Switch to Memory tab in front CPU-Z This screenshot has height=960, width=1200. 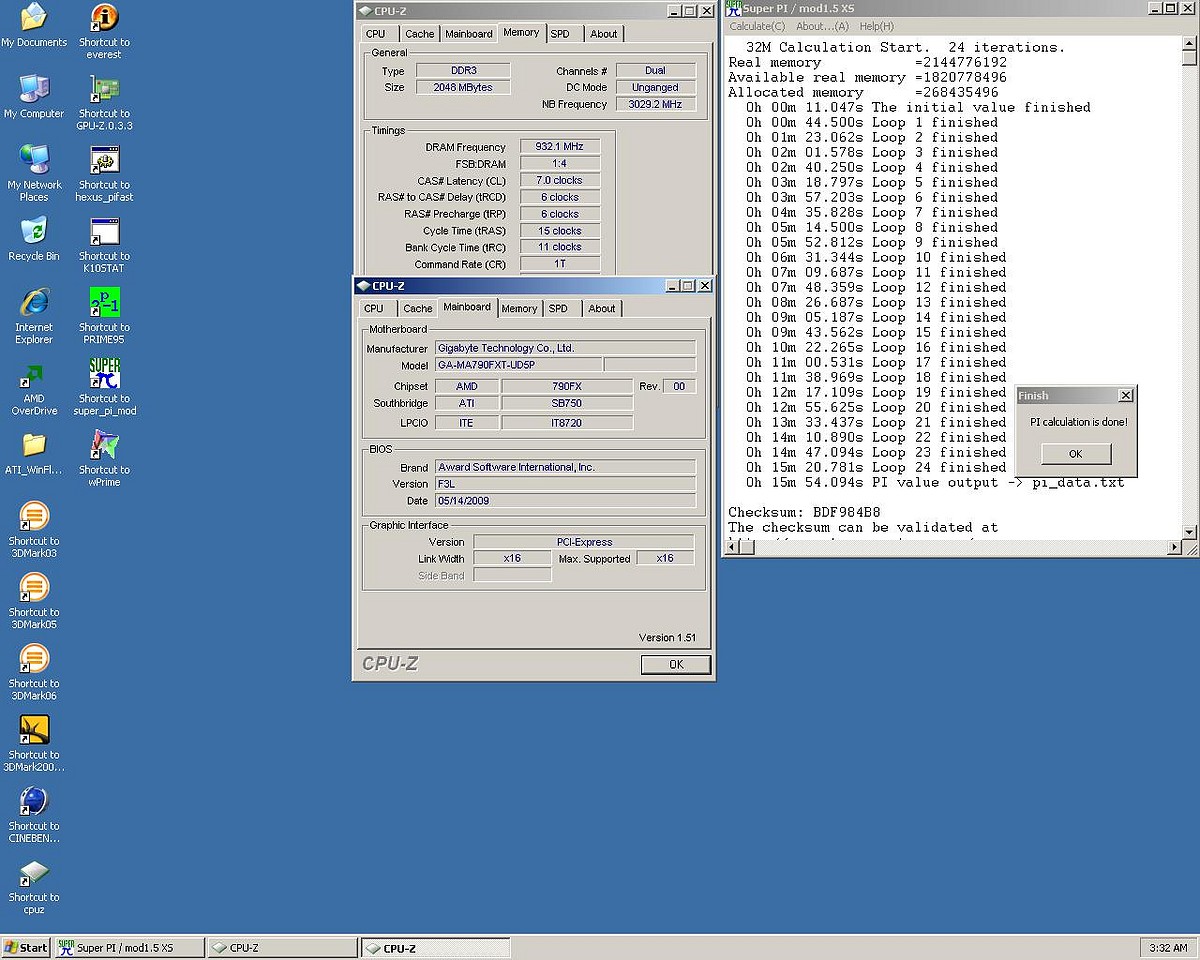pos(519,309)
